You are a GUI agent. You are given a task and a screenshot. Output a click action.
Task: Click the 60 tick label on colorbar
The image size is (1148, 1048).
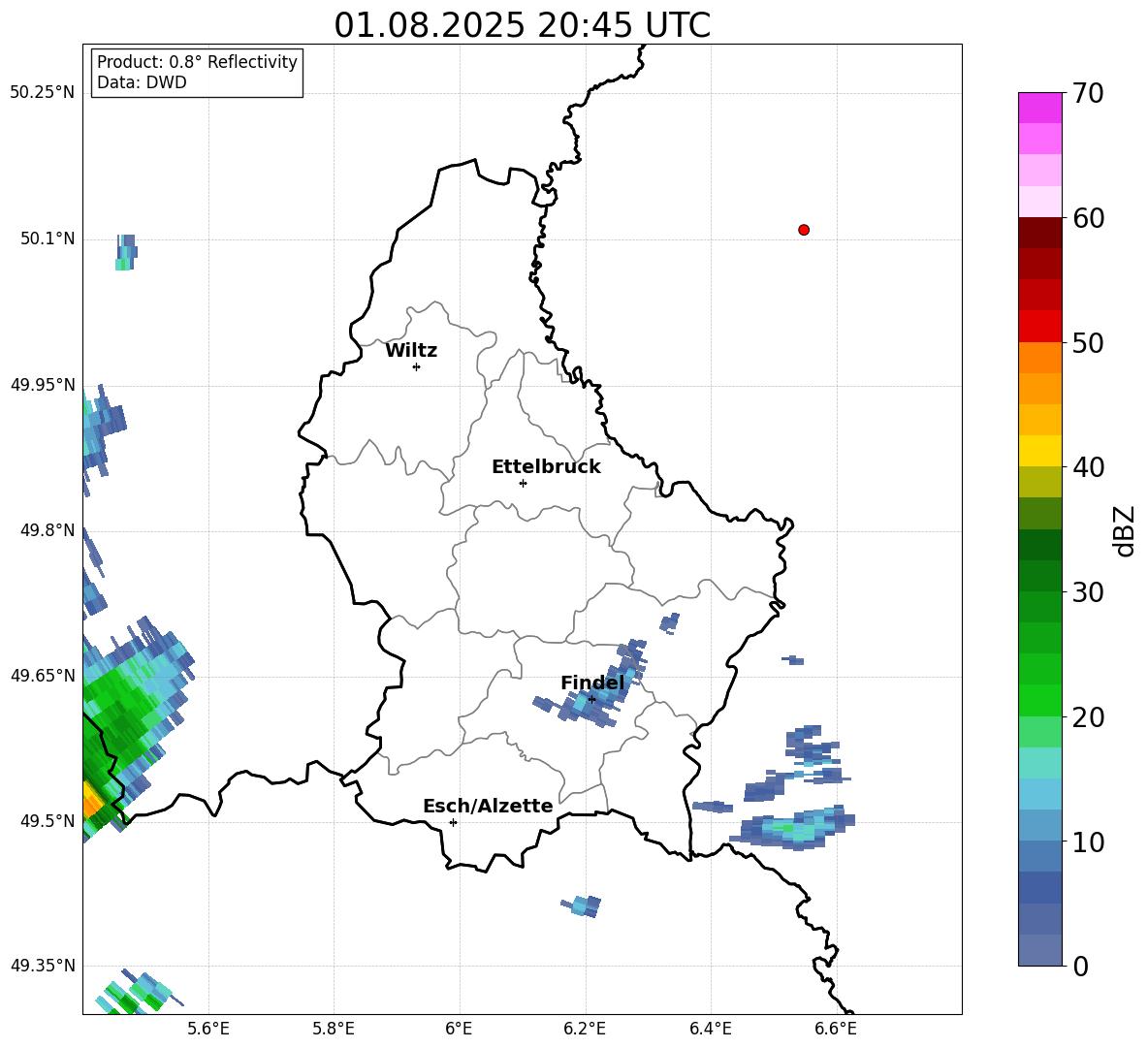pyautogui.click(x=1087, y=218)
